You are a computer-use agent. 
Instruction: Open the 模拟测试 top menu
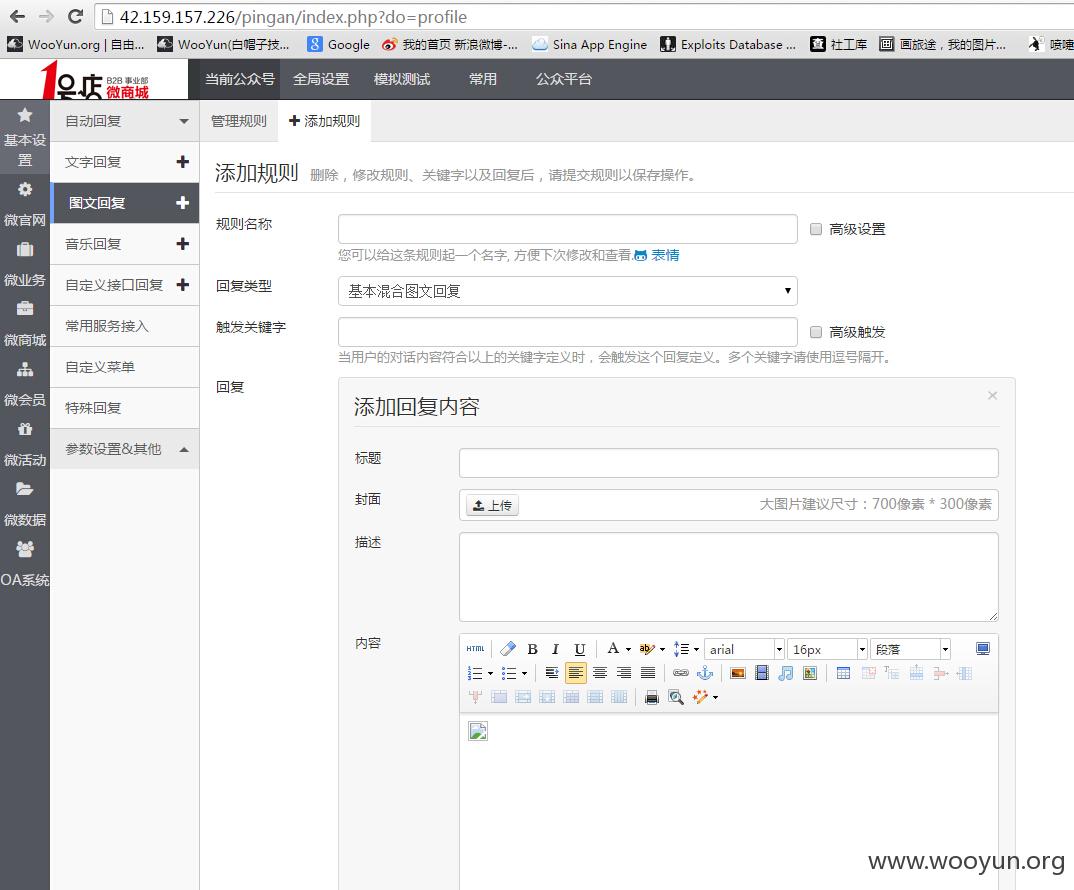click(x=402, y=79)
